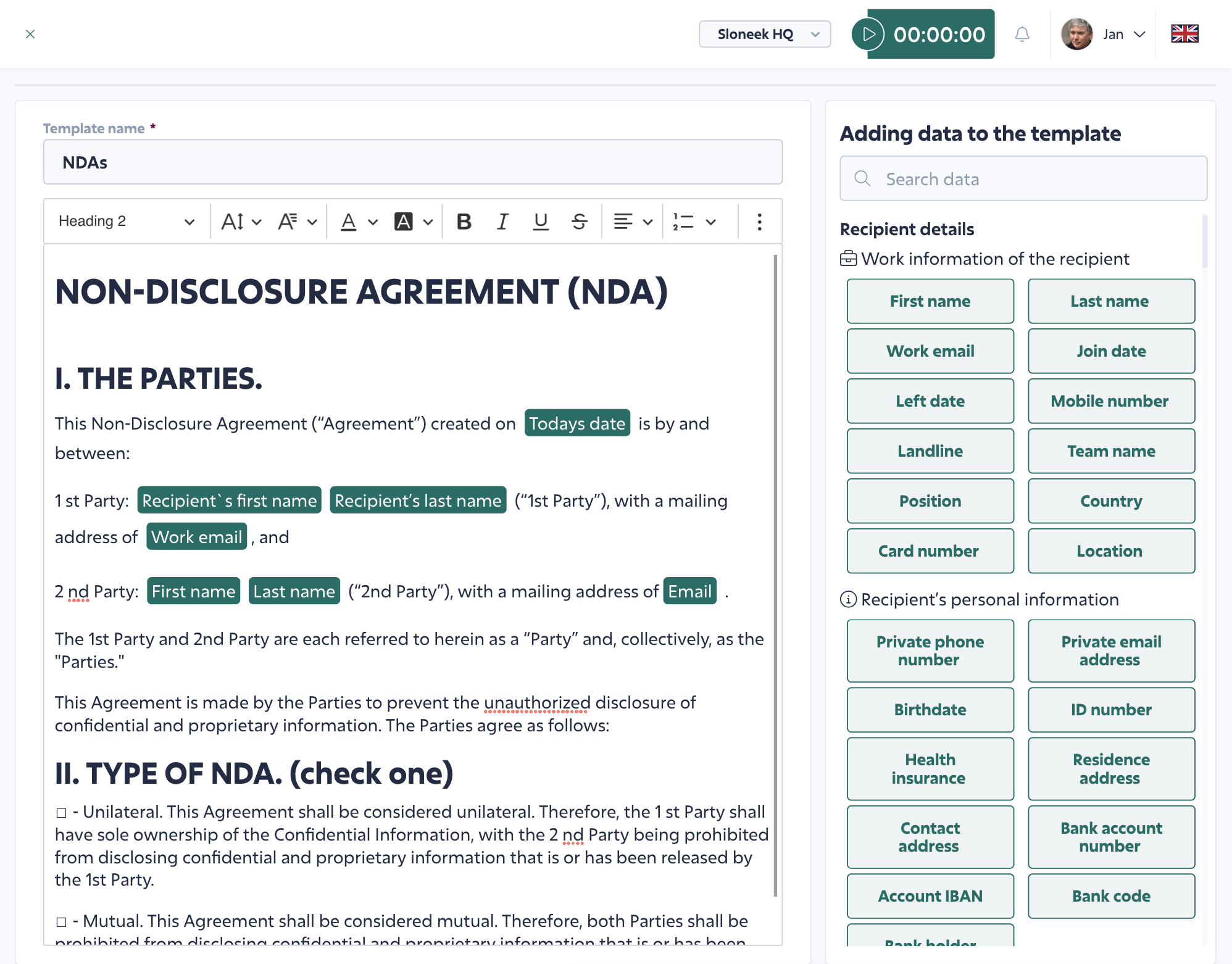Viewport: 1232px width, 964px height.
Task: Select the font background color tool
Action: coord(404,221)
